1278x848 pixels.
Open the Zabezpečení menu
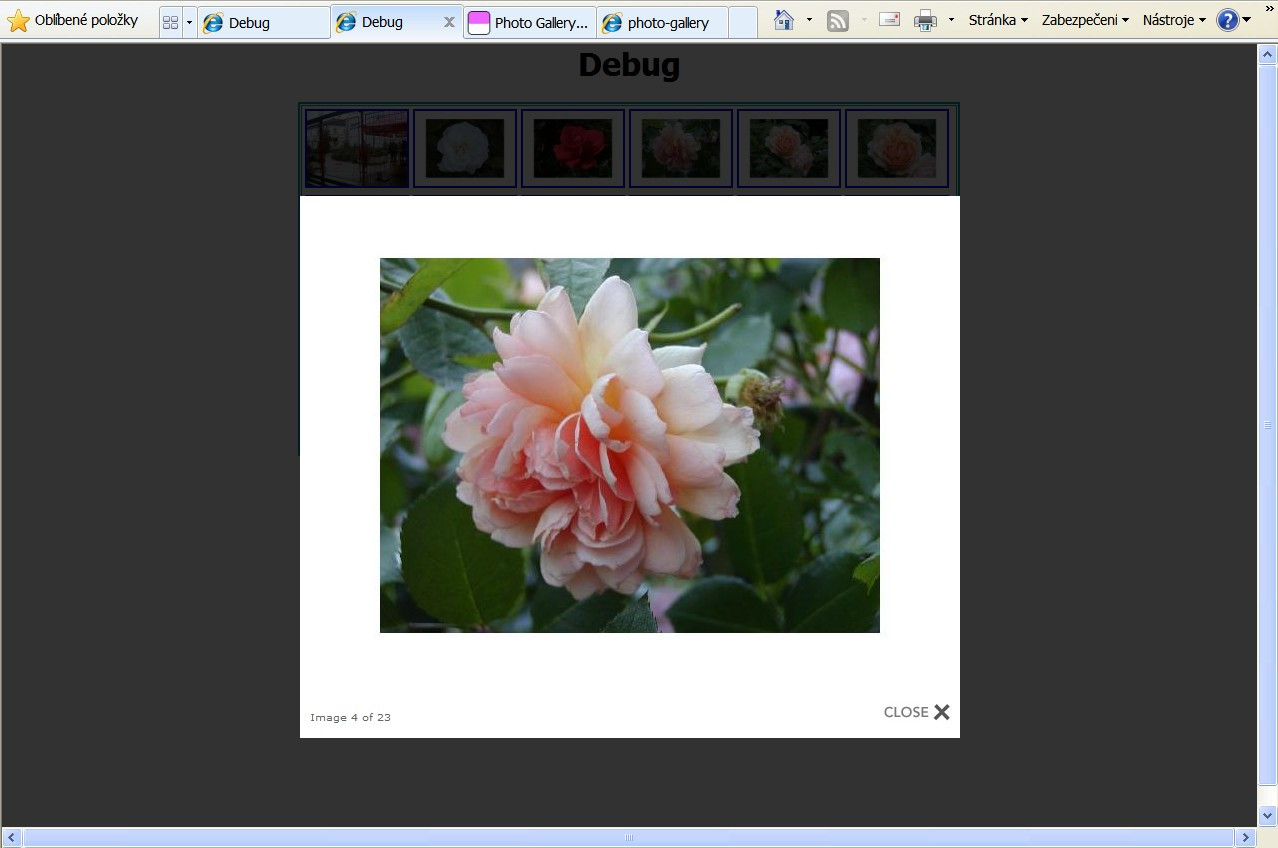(x=1085, y=20)
